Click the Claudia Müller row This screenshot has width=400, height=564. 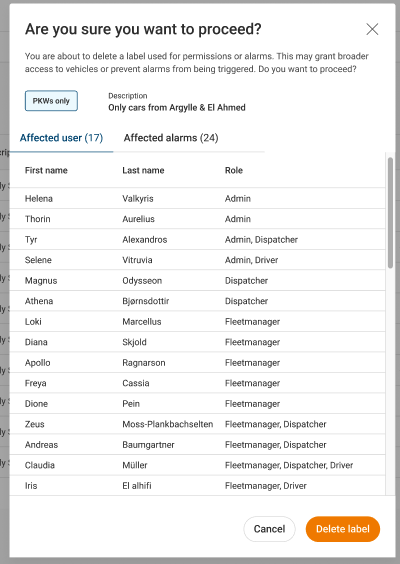[197, 465]
